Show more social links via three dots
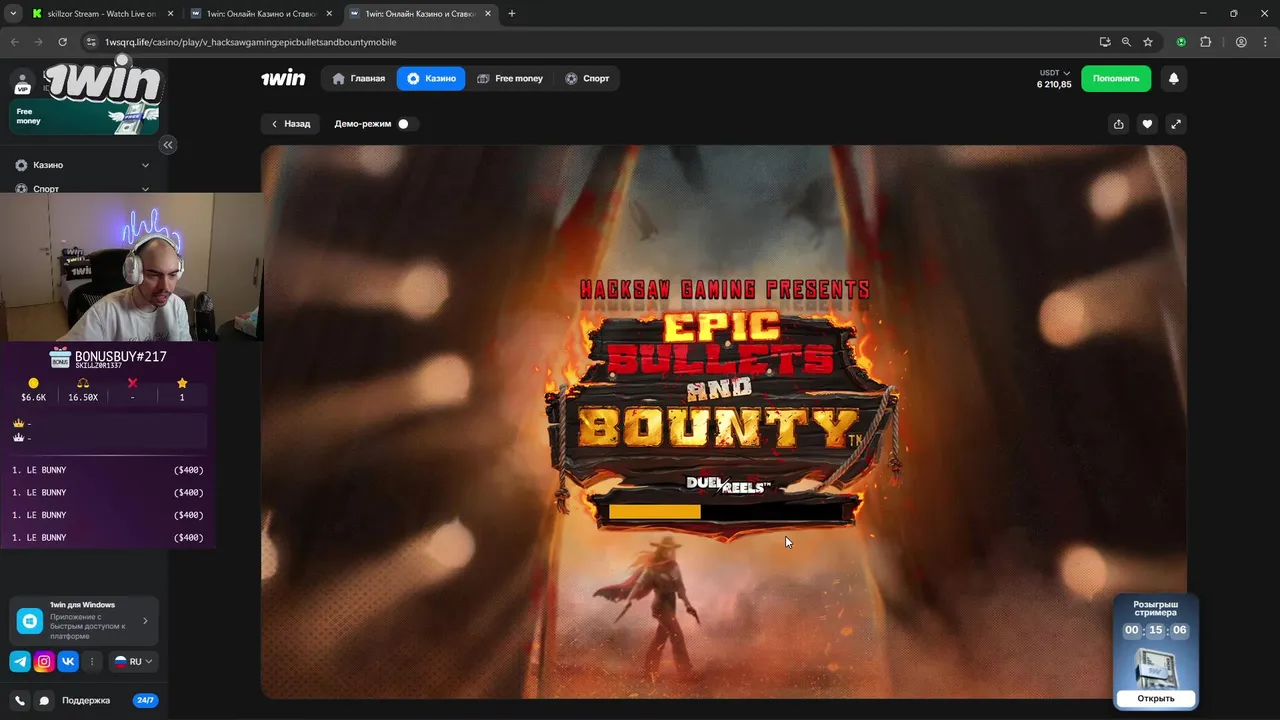Viewport: 1280px width, 720px height. click(x=92, y=661)
